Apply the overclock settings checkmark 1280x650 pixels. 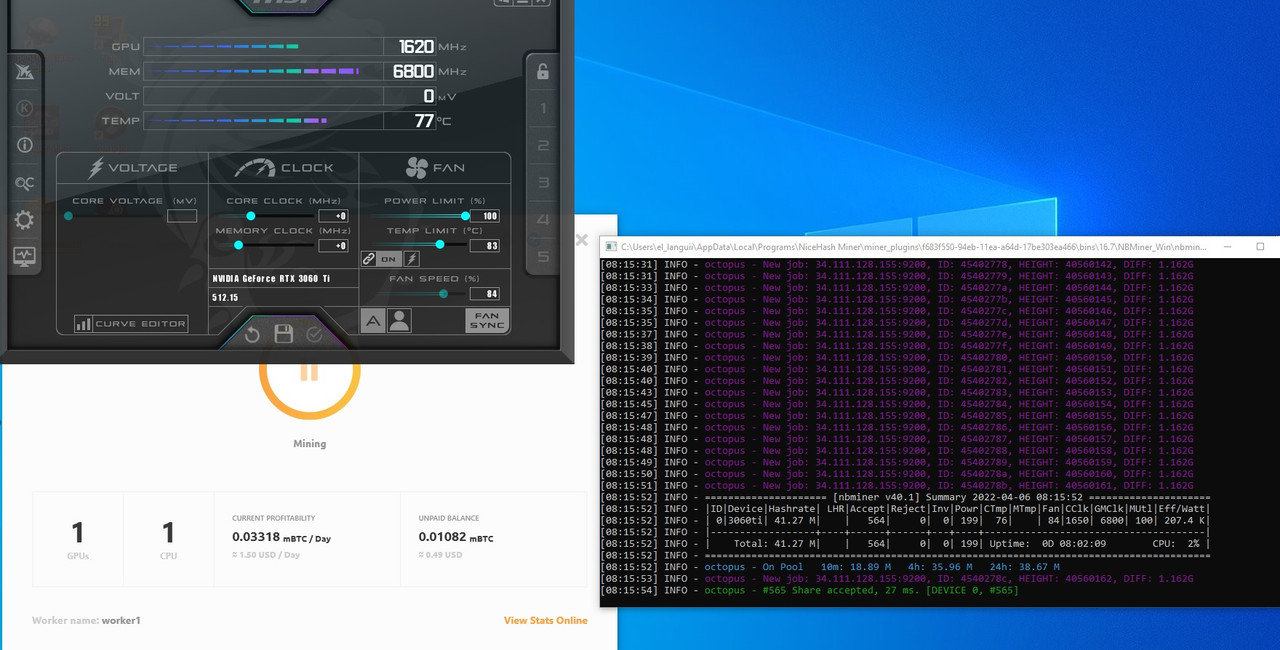click(x=315, y=334)
